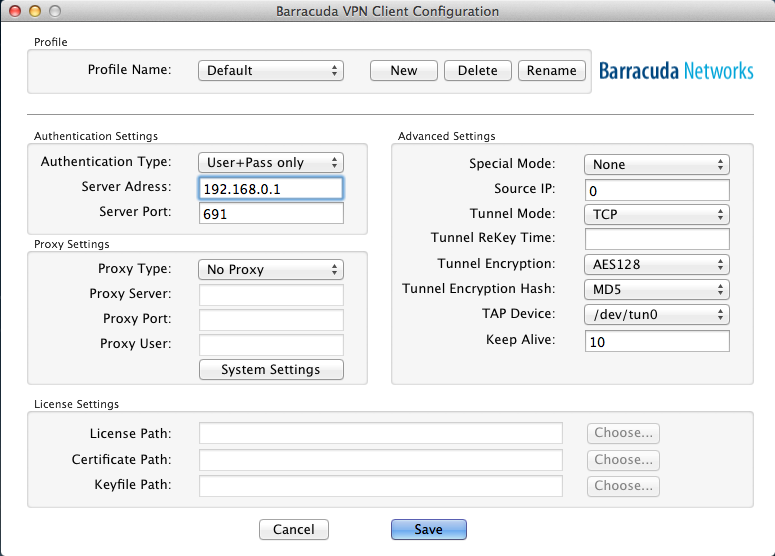
Task: Open the TAP Device dropdown showing /dev/tun0
Action: tap(657, 314)
